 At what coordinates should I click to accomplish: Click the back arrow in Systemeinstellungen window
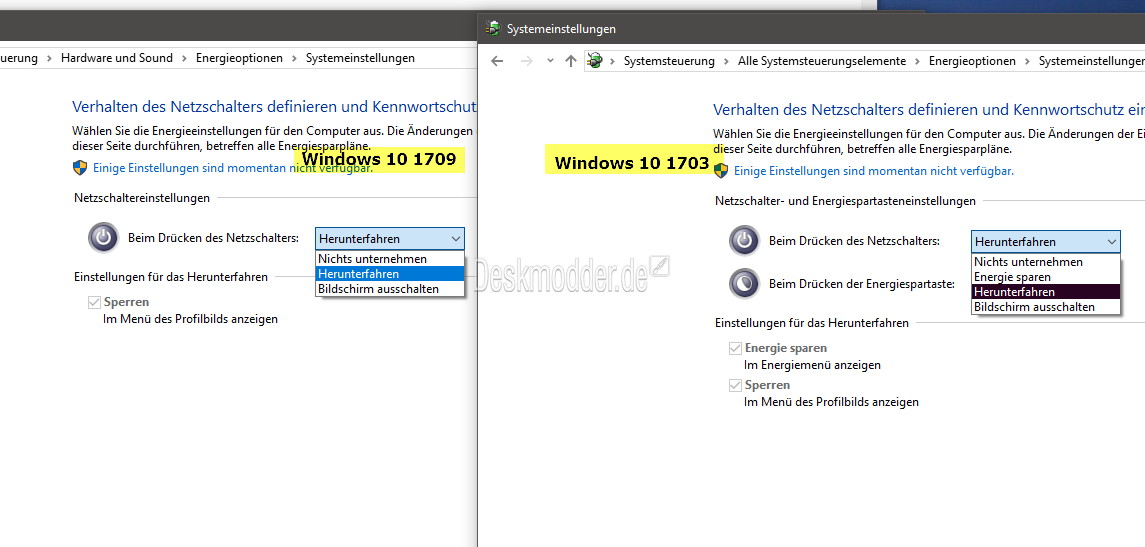(x=497, y=61)
